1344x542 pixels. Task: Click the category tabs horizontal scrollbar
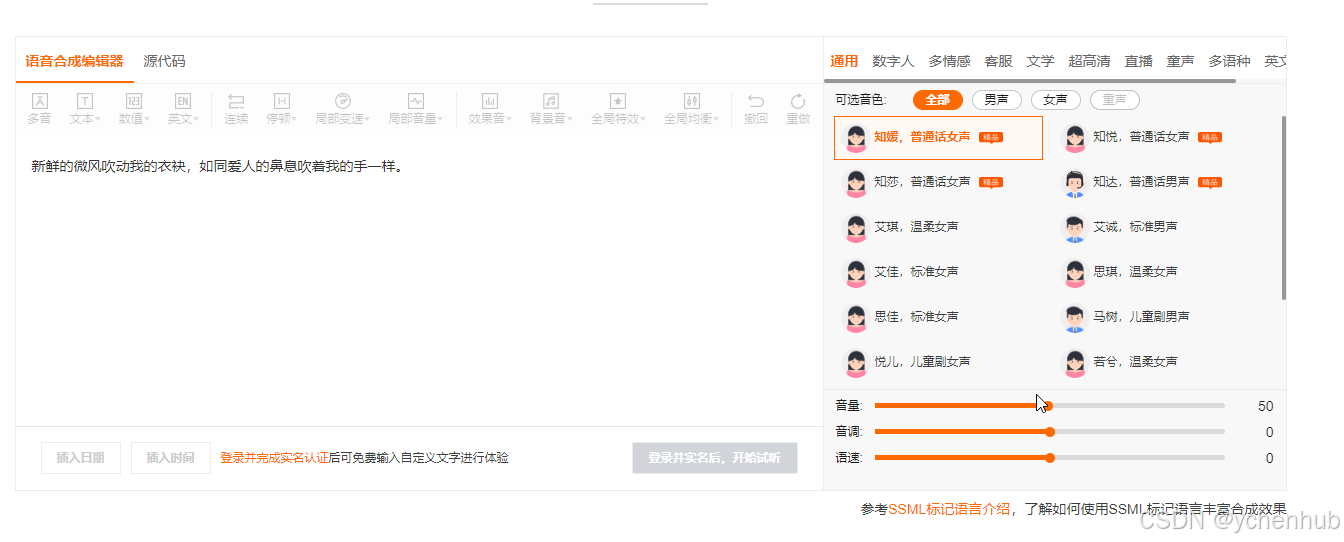click(1032, 80)
